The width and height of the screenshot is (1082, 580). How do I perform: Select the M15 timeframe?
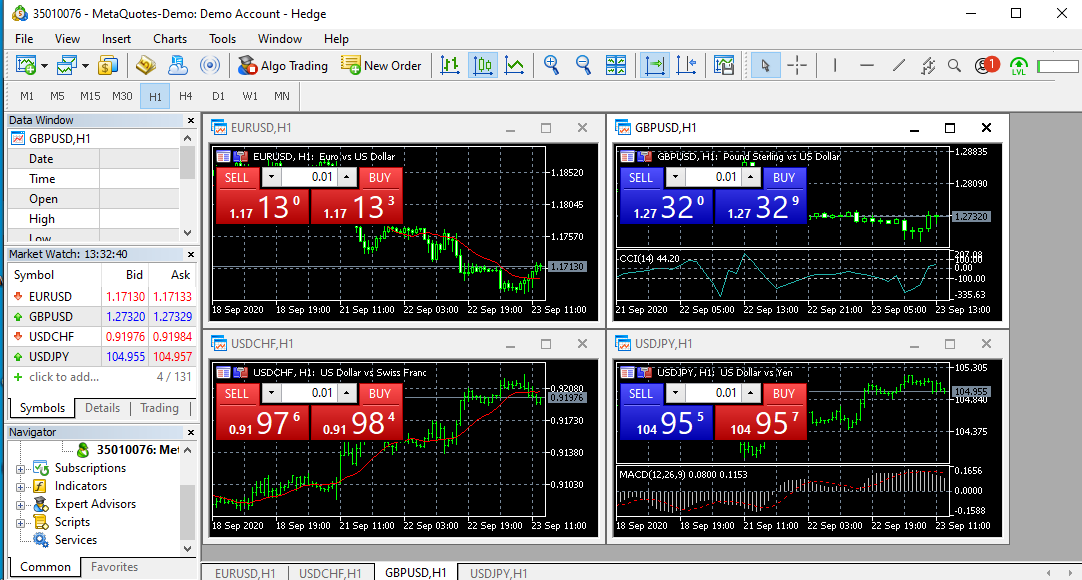[x=90, y=96]
